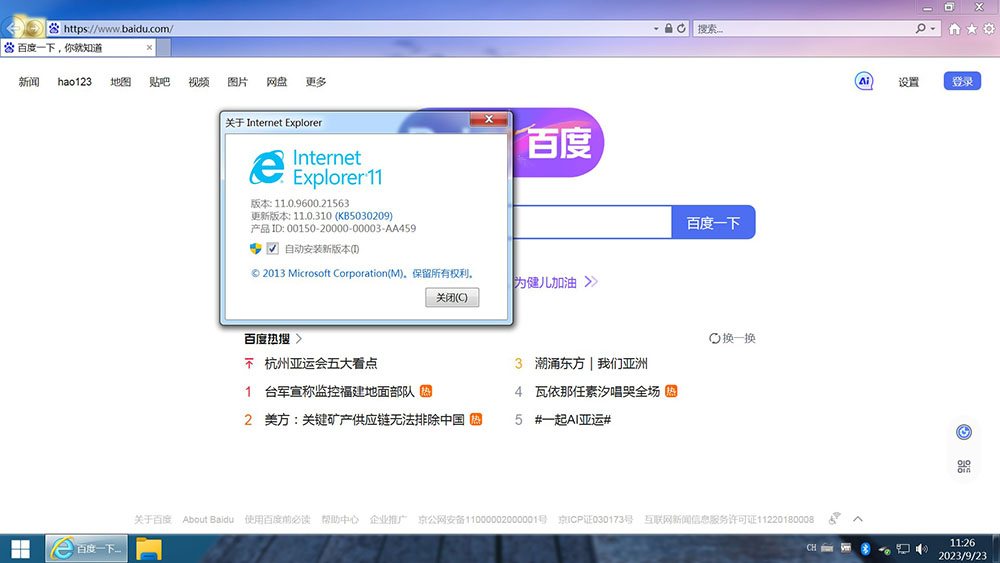Click the shield icon beside auto-install option
1000x563 pixels.
(256, 249)
